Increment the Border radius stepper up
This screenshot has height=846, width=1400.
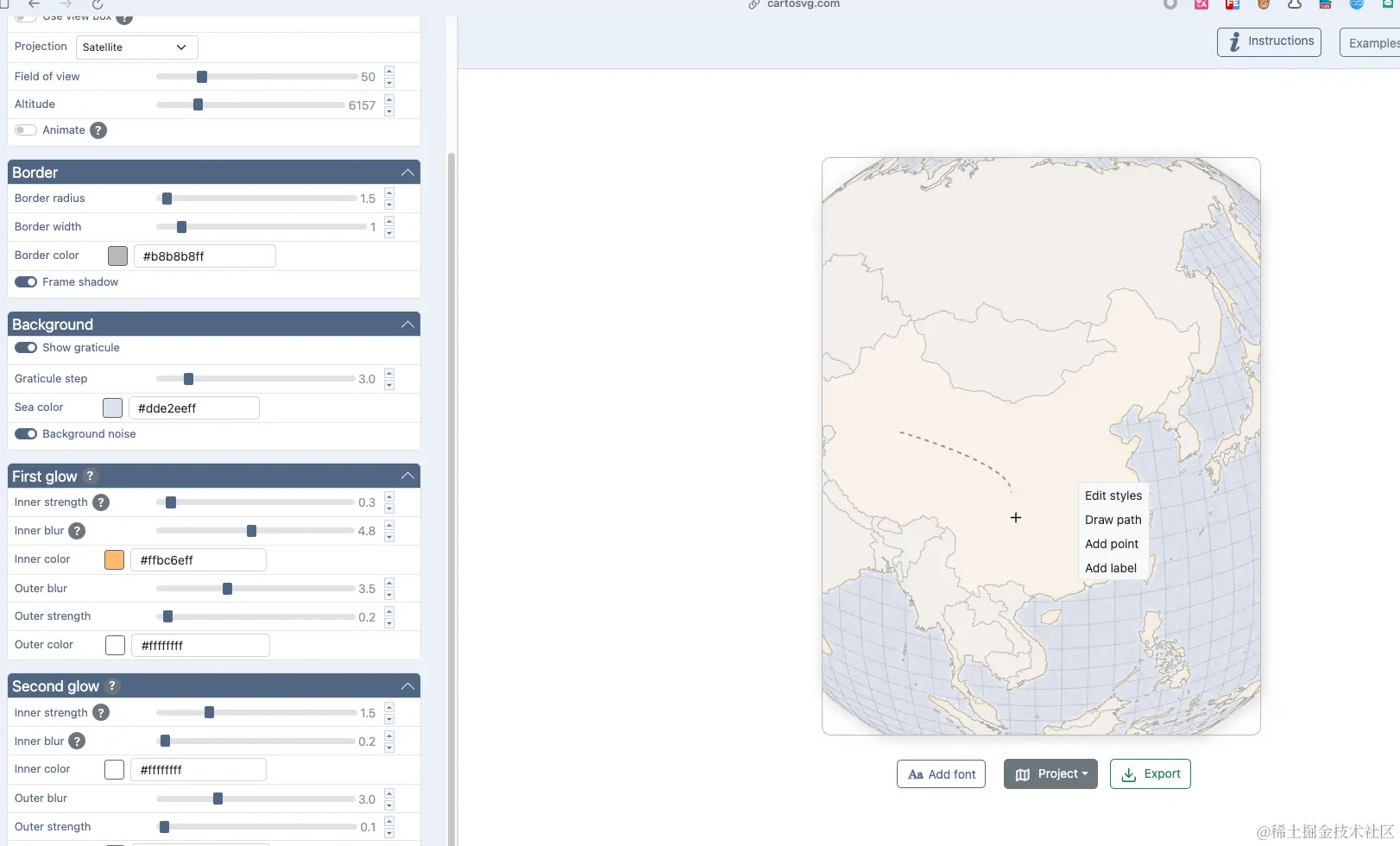[389, 193]
